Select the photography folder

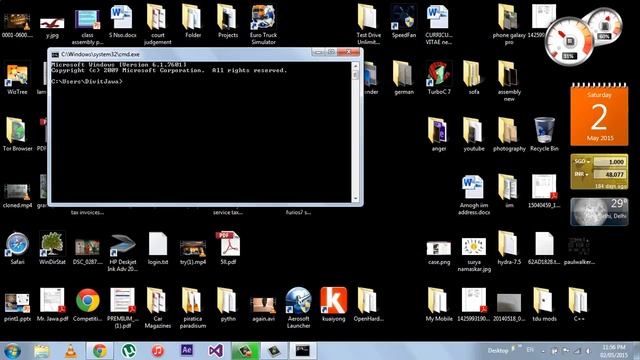pos(509,135)
